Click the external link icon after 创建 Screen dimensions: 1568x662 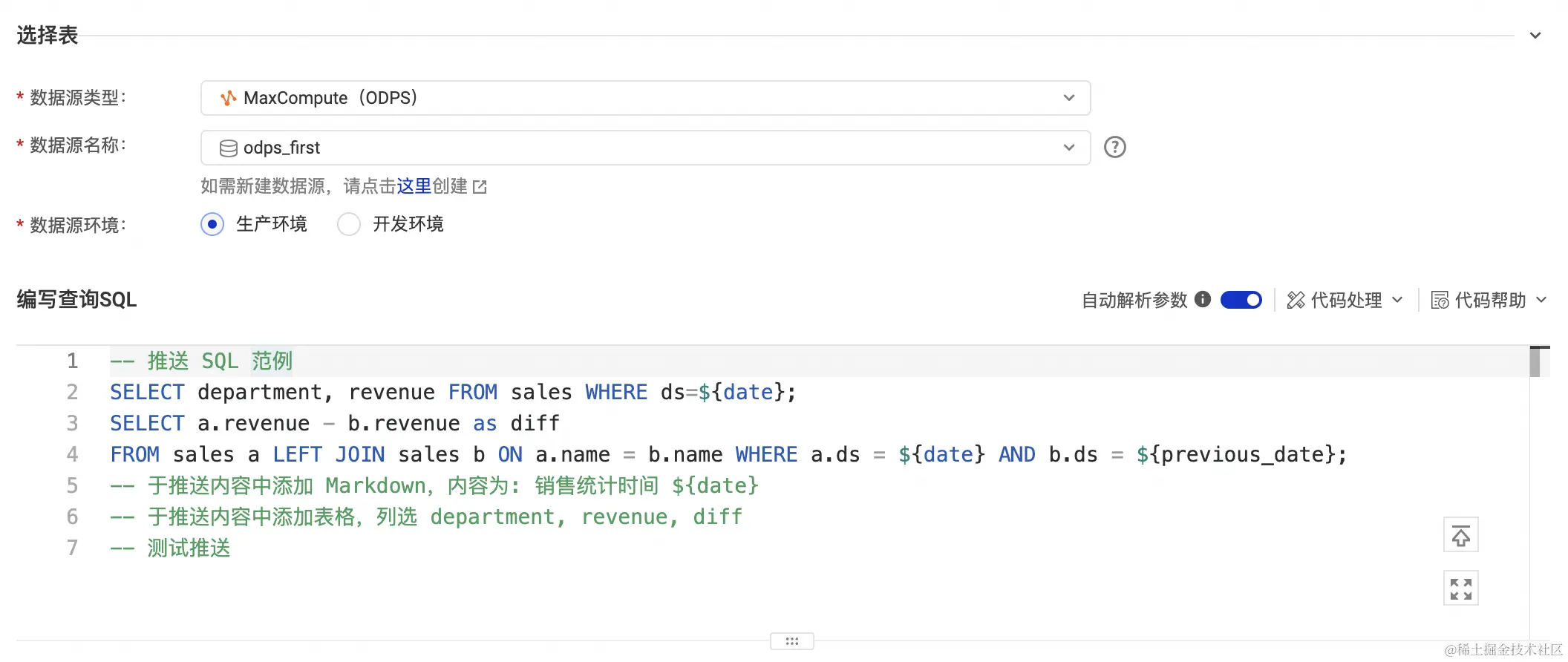click(480, 186)
